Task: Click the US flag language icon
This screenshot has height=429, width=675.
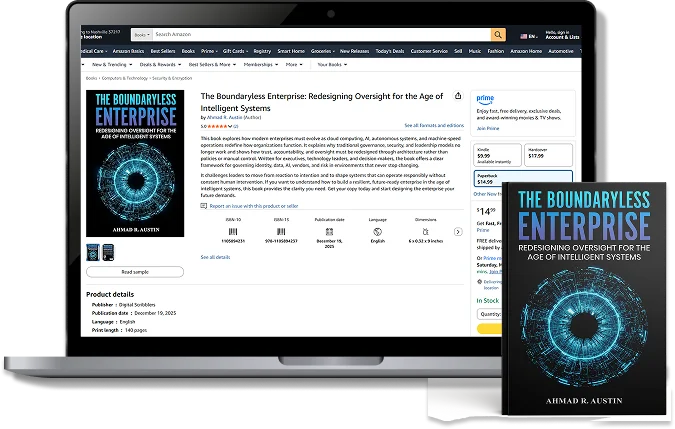Action: coord(523,36)
